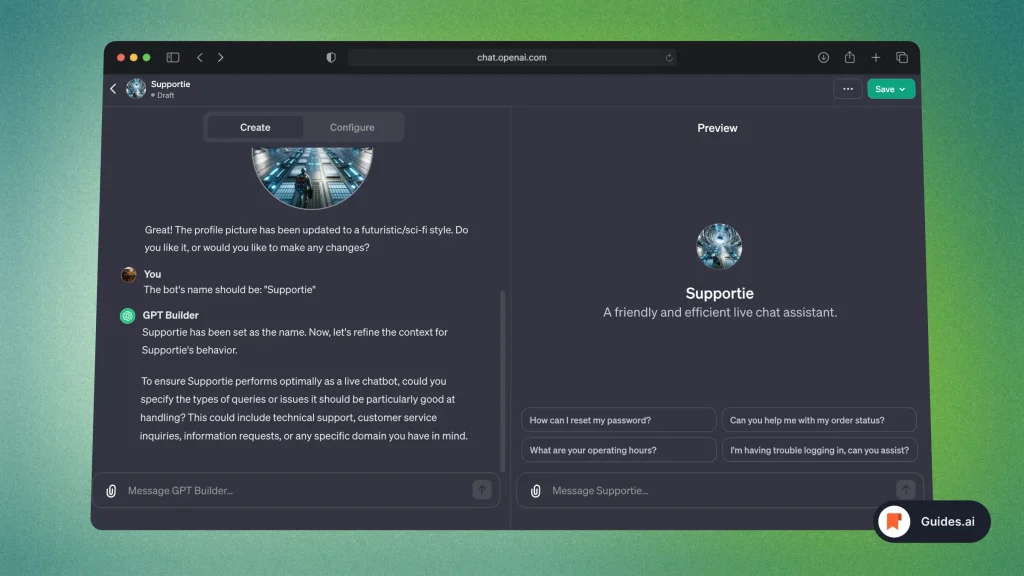This screenshot has height=576, width=1024.
Task: Open the three-dots more options menu
Action: 848,89
